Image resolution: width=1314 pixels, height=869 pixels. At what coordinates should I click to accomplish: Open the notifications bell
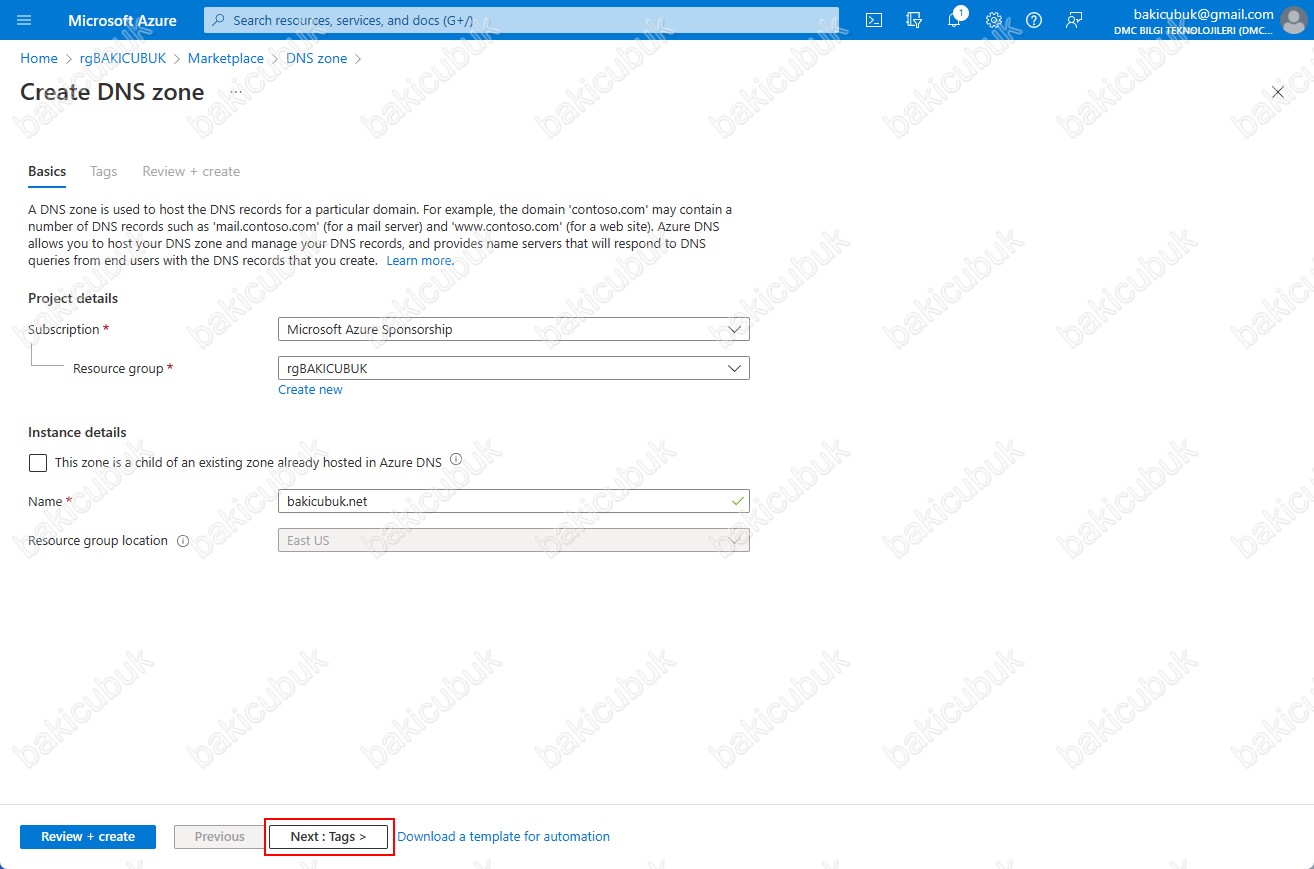[x=954, y=20]
